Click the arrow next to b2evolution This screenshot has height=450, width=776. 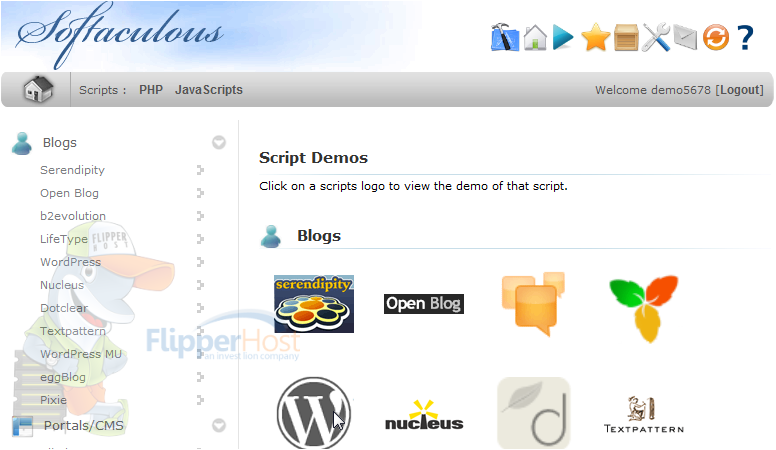[200, 216]
